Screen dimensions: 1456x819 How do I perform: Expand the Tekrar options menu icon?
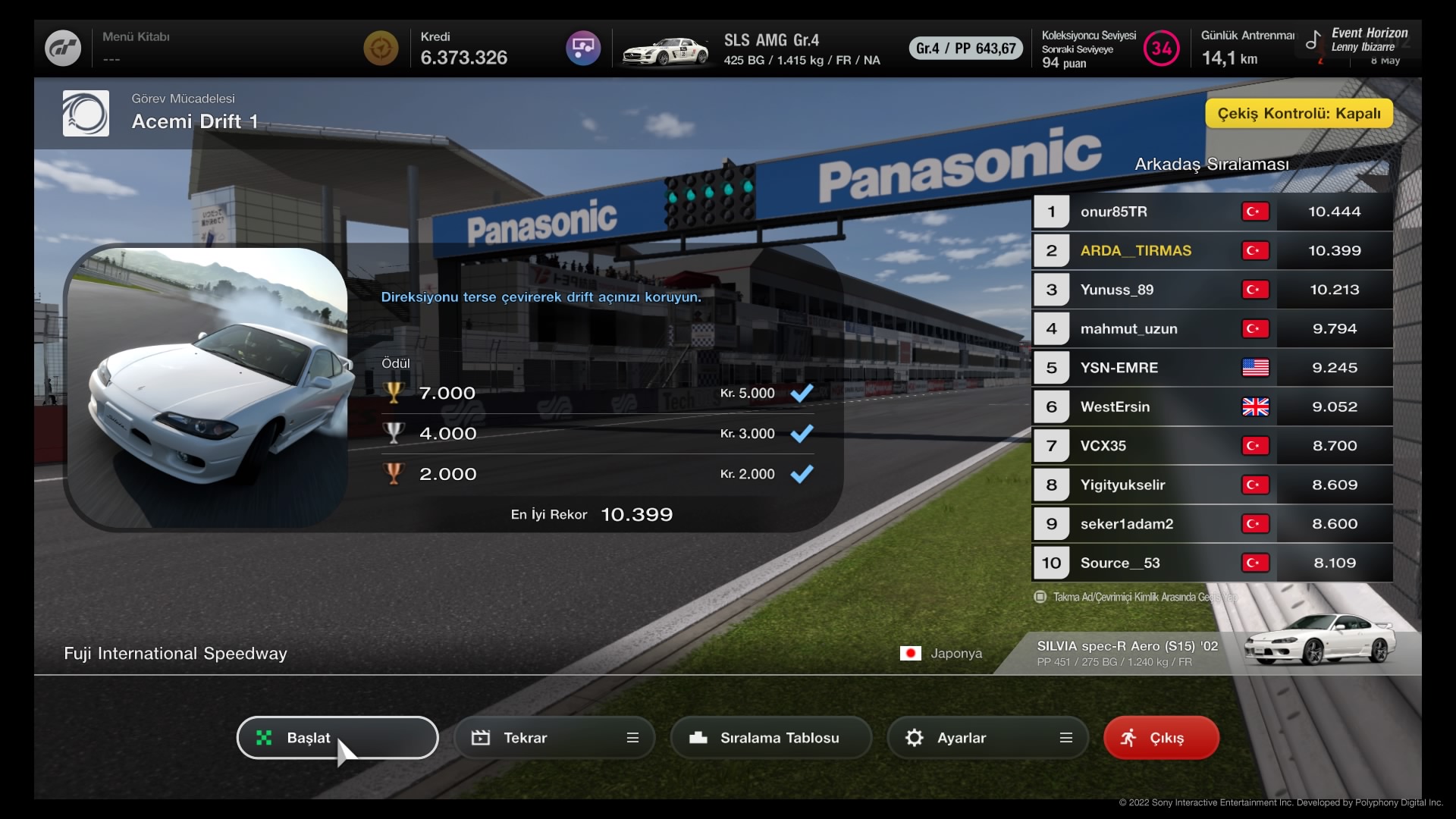[x=632, y=738]
